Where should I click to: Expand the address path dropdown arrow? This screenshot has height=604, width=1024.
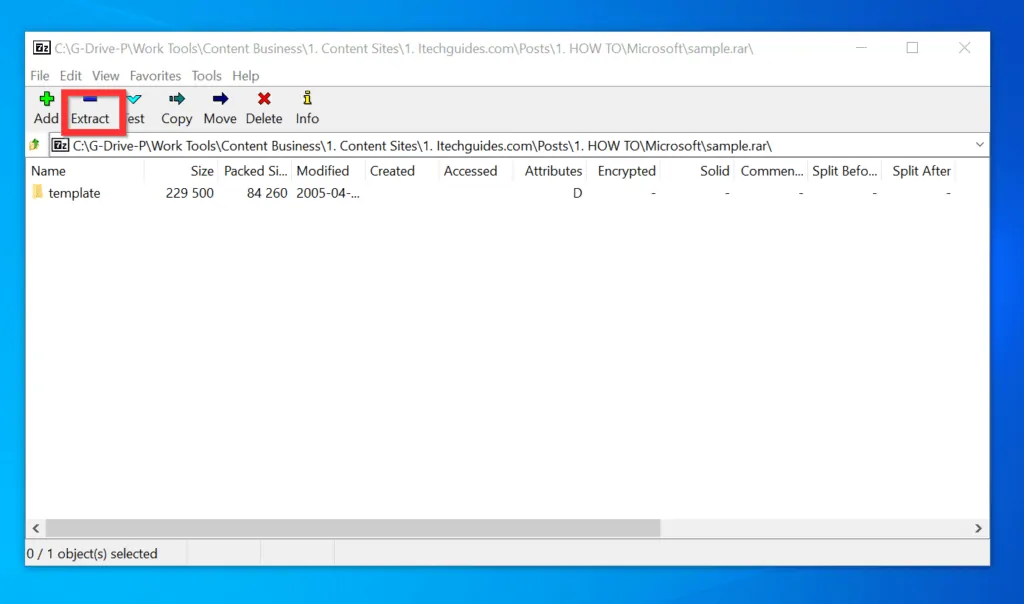(978, 146)
